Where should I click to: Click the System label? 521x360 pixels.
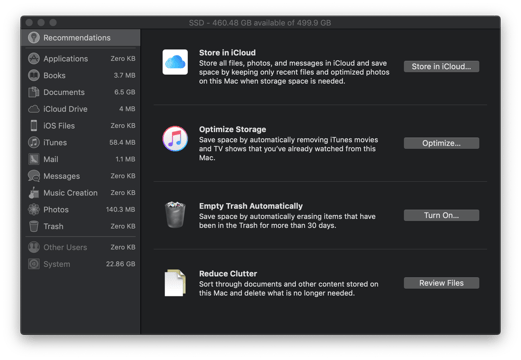point(57,264)
